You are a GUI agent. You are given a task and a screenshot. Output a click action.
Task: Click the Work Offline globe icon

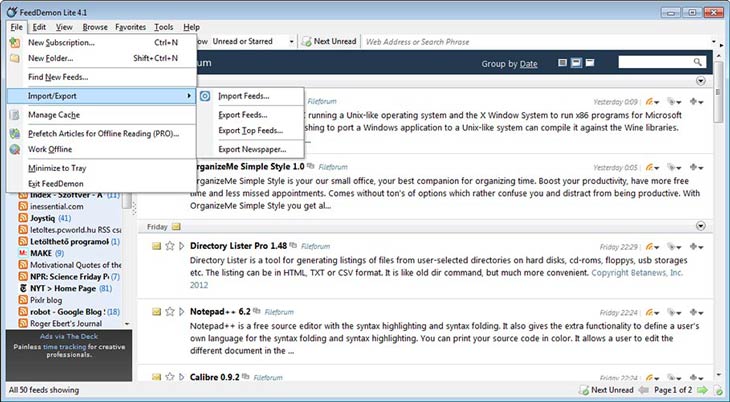[x=15, y=149]
